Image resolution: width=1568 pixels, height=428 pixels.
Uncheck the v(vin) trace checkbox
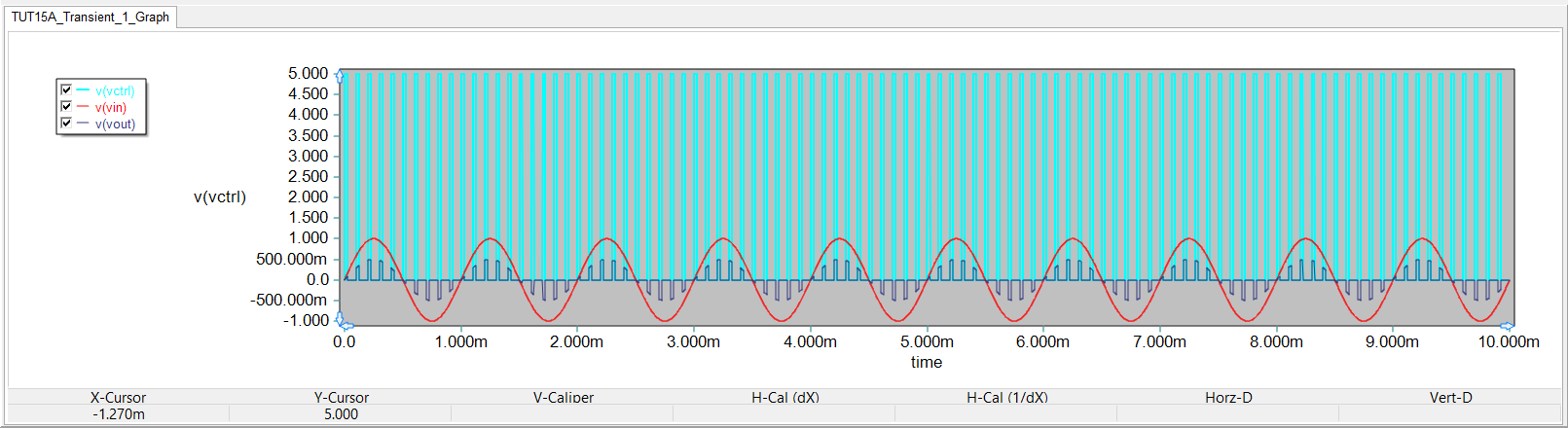(66, 106)
